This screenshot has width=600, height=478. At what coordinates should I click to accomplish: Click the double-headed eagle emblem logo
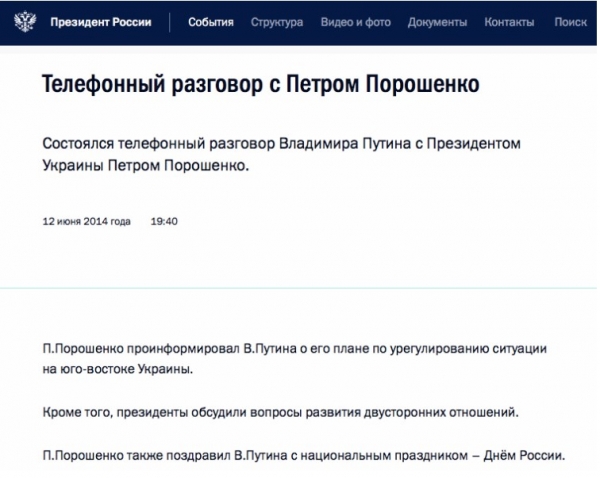25,22
